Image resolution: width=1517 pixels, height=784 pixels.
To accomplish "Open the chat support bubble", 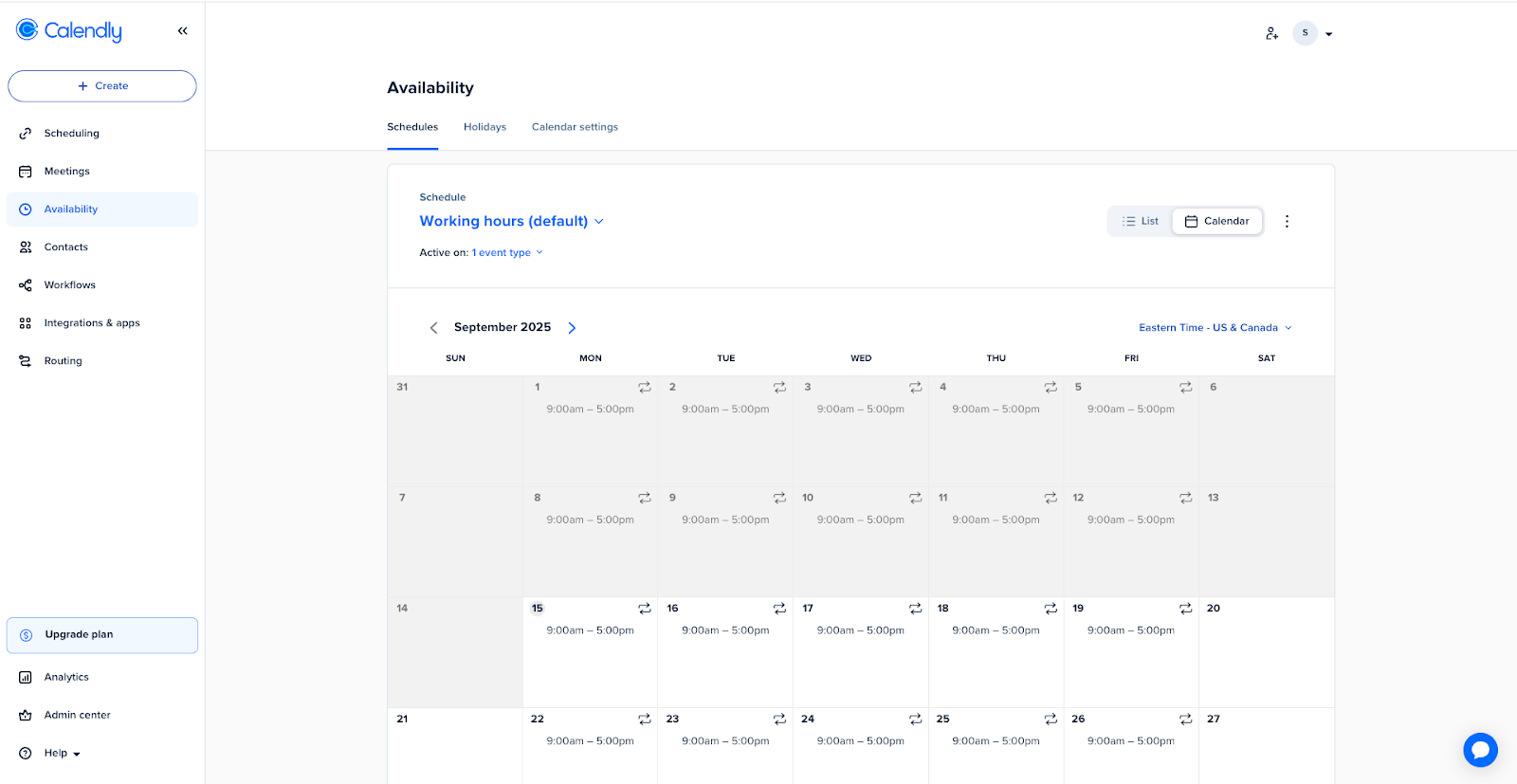I will [x=1479, y=750].
